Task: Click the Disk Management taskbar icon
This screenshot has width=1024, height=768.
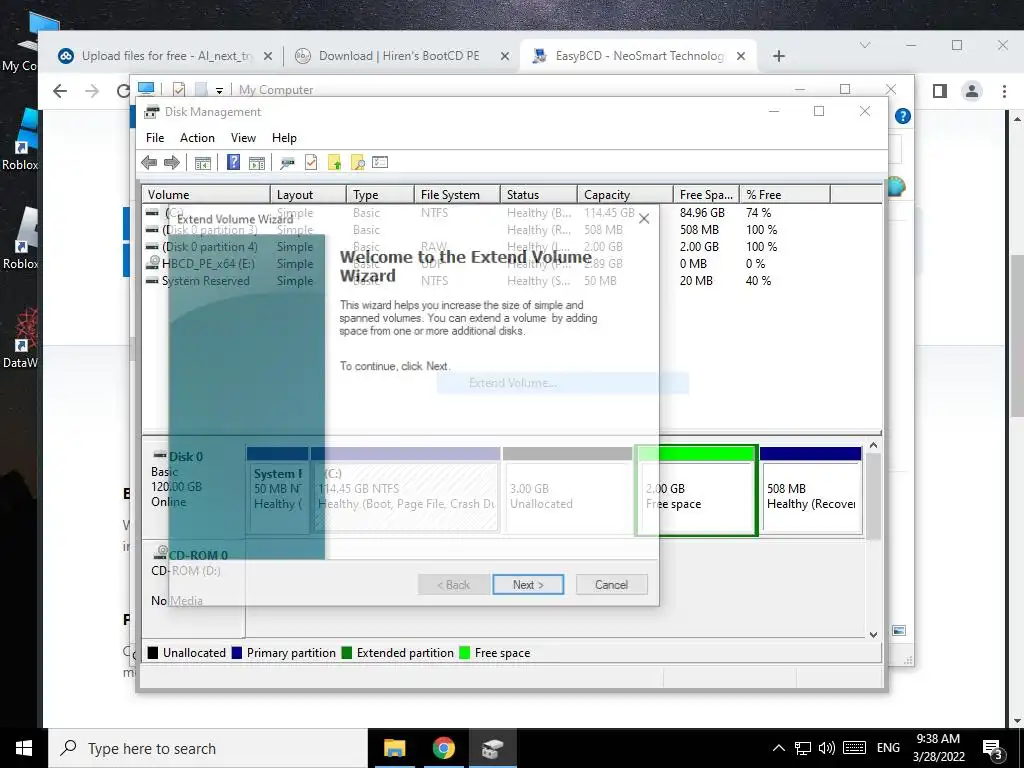Action: (492, 748)
